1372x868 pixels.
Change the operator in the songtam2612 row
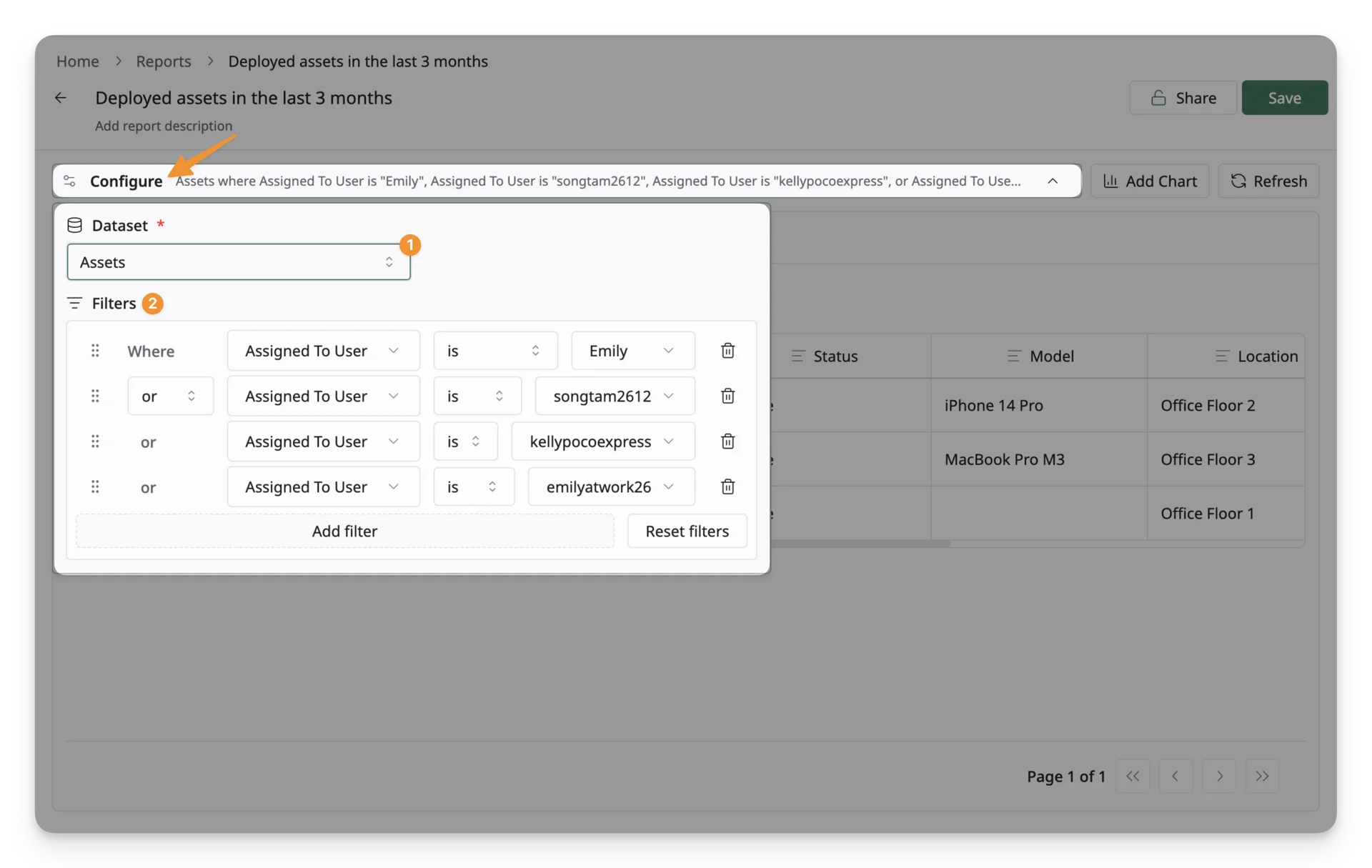click(477, 396)
